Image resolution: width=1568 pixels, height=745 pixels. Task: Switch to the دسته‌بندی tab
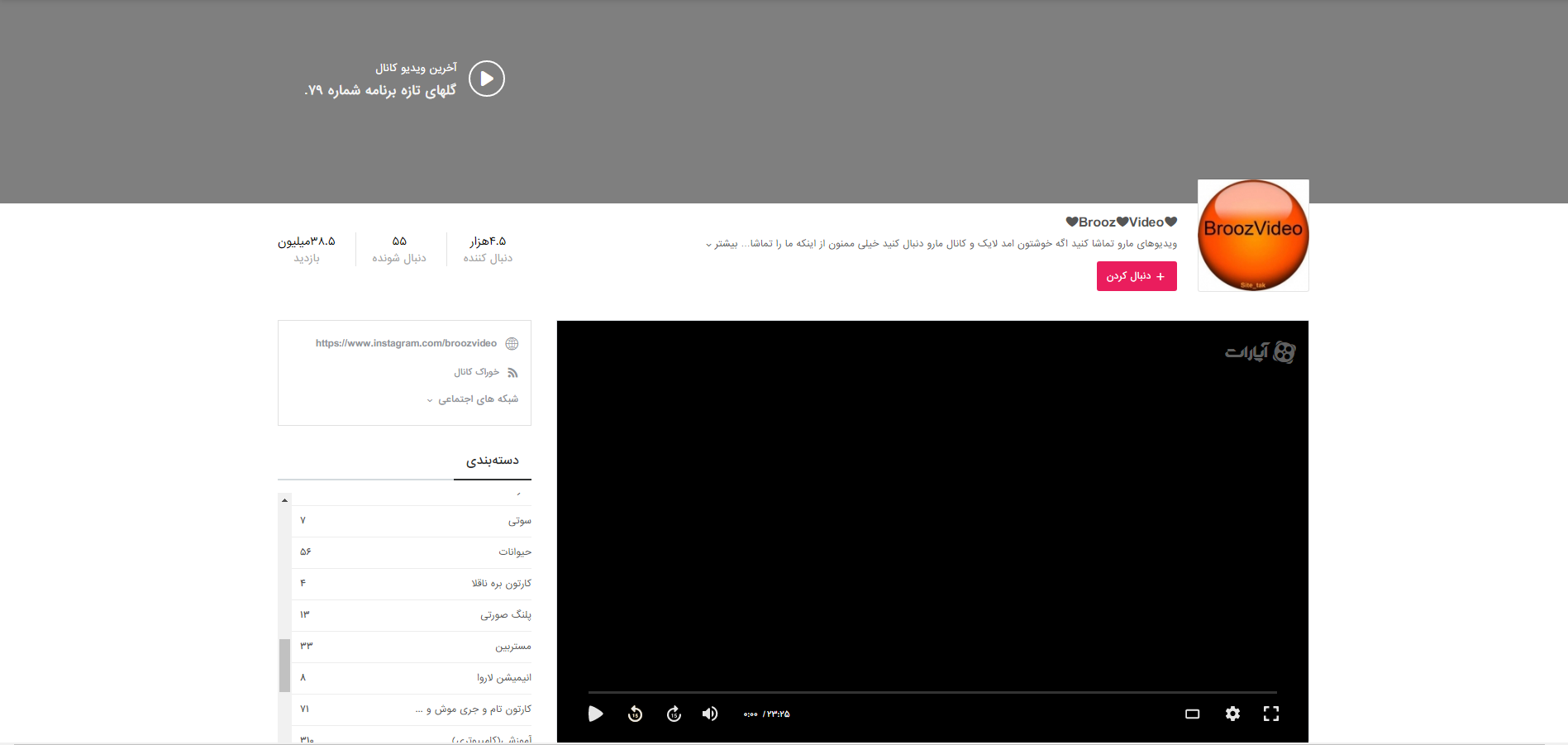pyautogui.click(x=493, y=461)
